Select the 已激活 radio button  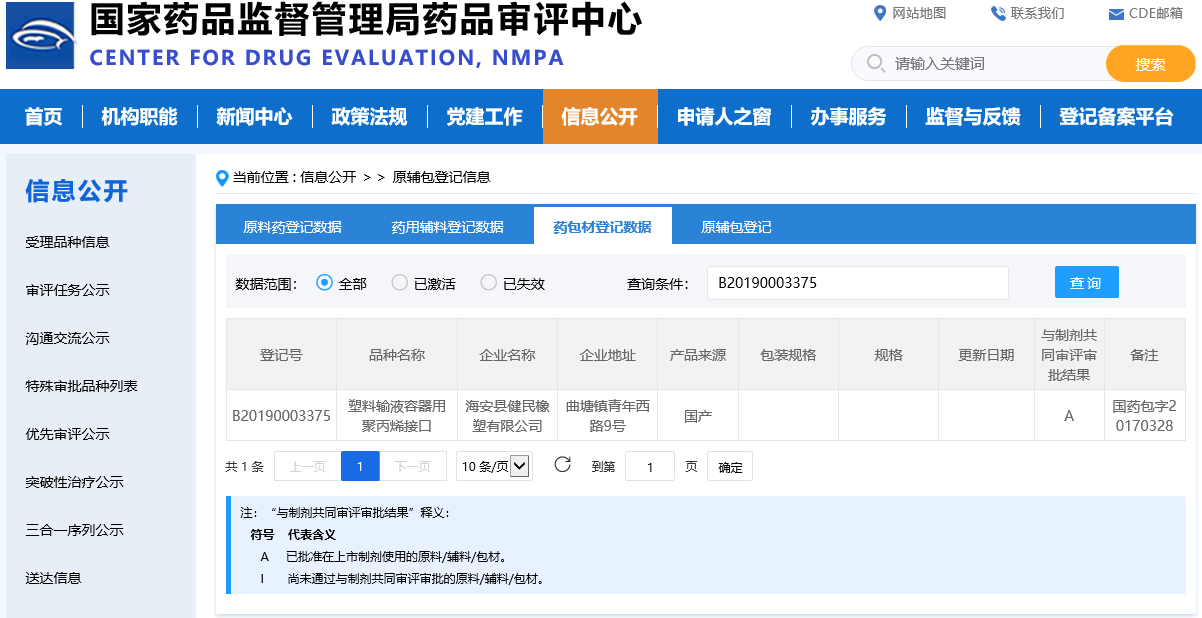click(x=399, y=283)
